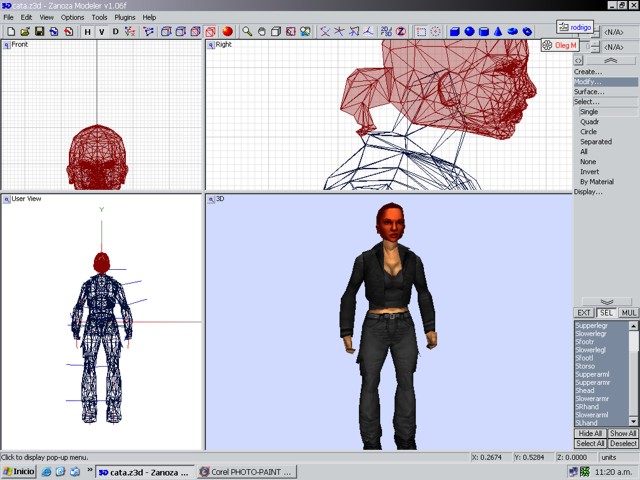The width and height of the screenshot is (640, 480).
Task: Click the white cube view icon
Action: point(276,31)
